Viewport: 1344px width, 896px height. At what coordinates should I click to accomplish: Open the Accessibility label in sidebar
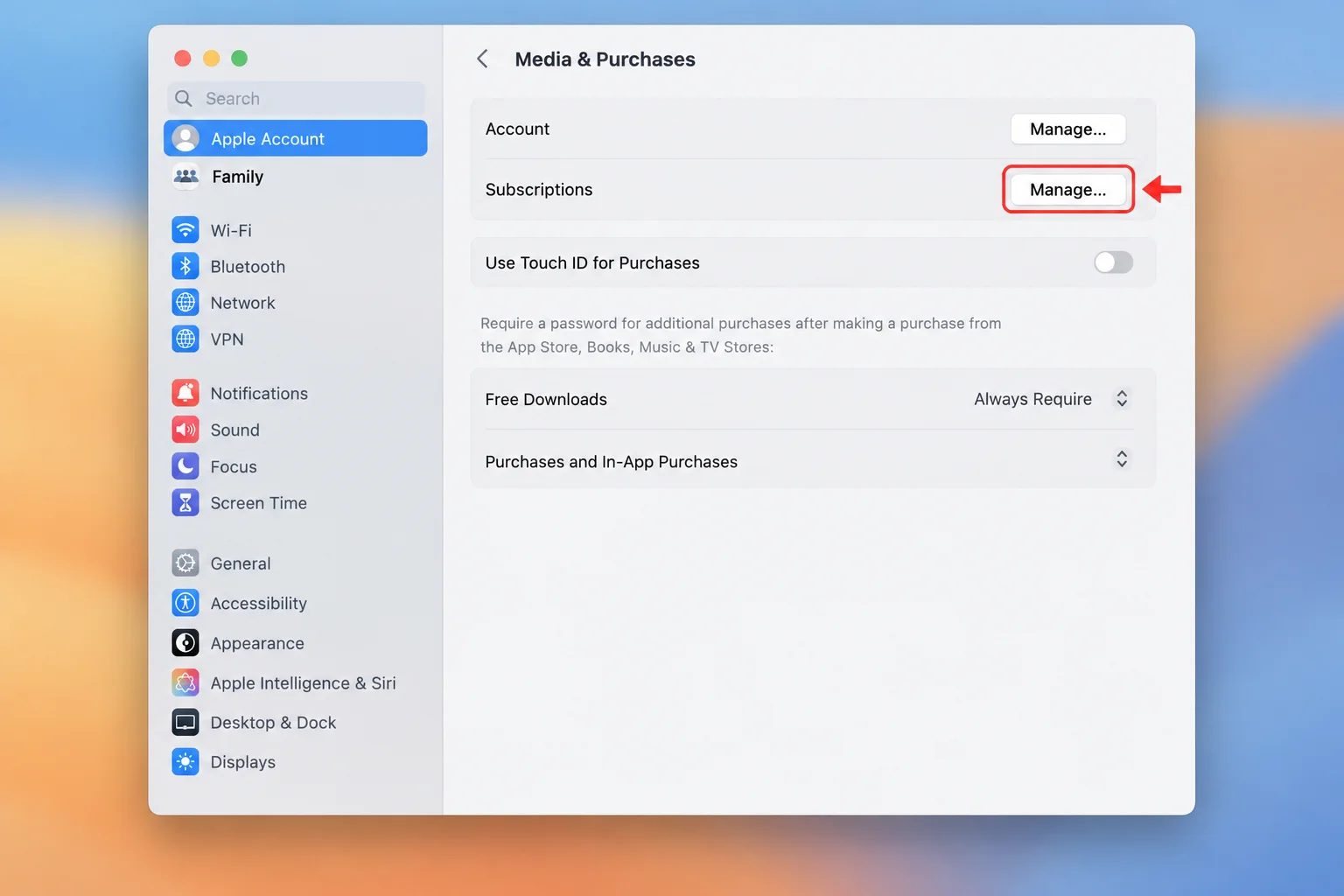(x=258, y=603)
